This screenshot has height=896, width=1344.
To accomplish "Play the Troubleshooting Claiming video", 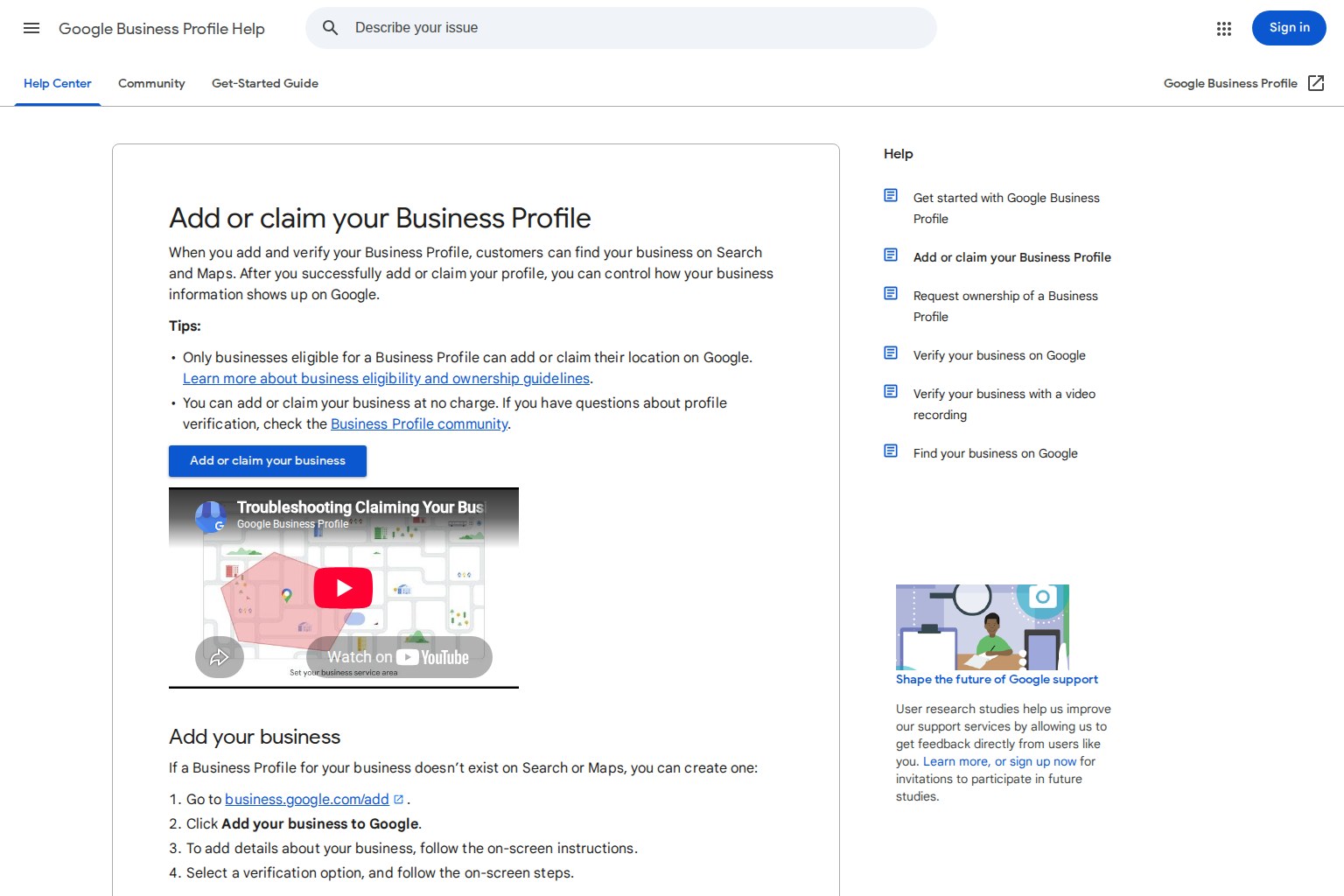I will click(x=343, y=587).
